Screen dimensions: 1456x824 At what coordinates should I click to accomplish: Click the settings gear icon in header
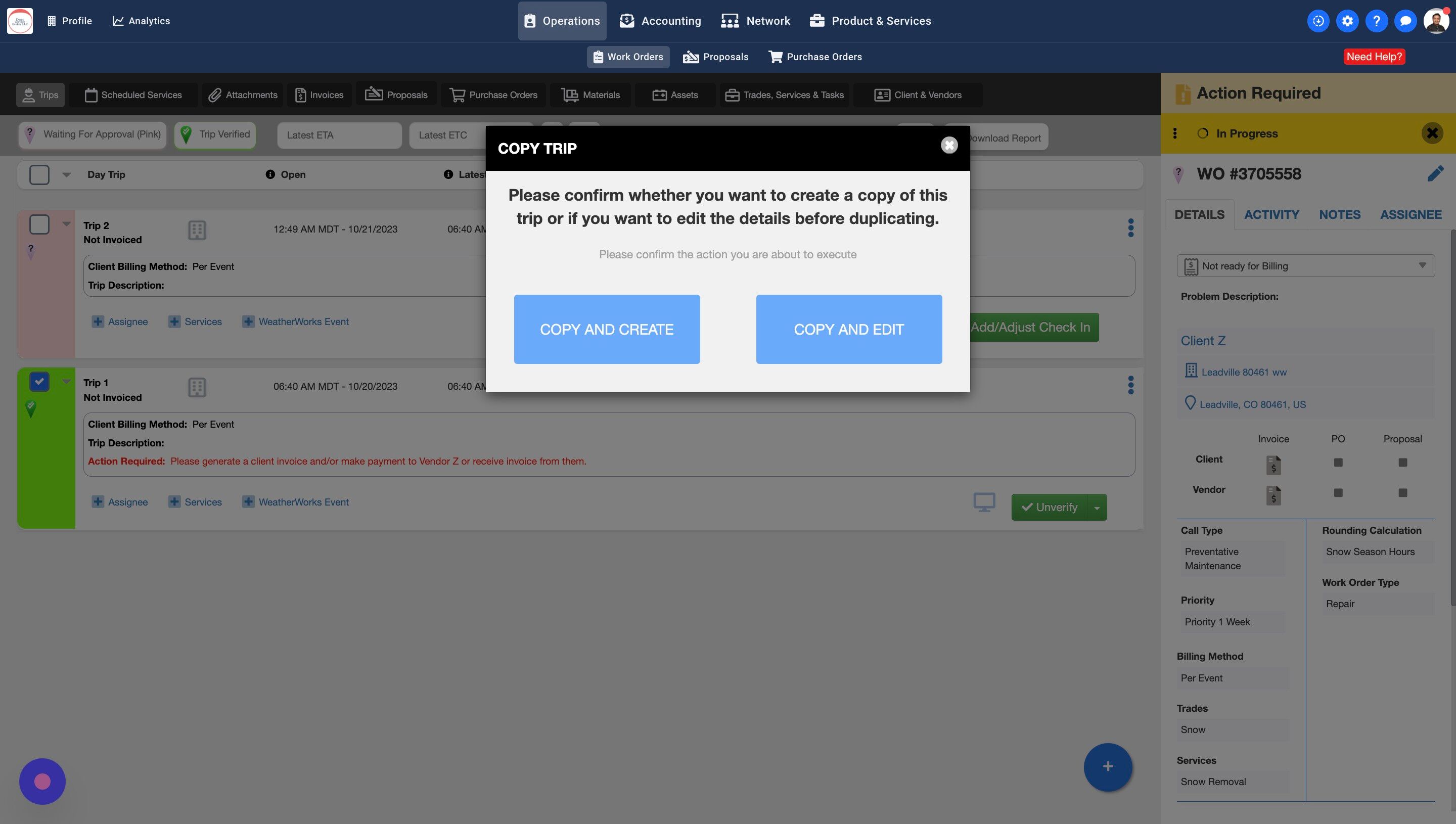pyautogui.click(x=1347, y=21)
